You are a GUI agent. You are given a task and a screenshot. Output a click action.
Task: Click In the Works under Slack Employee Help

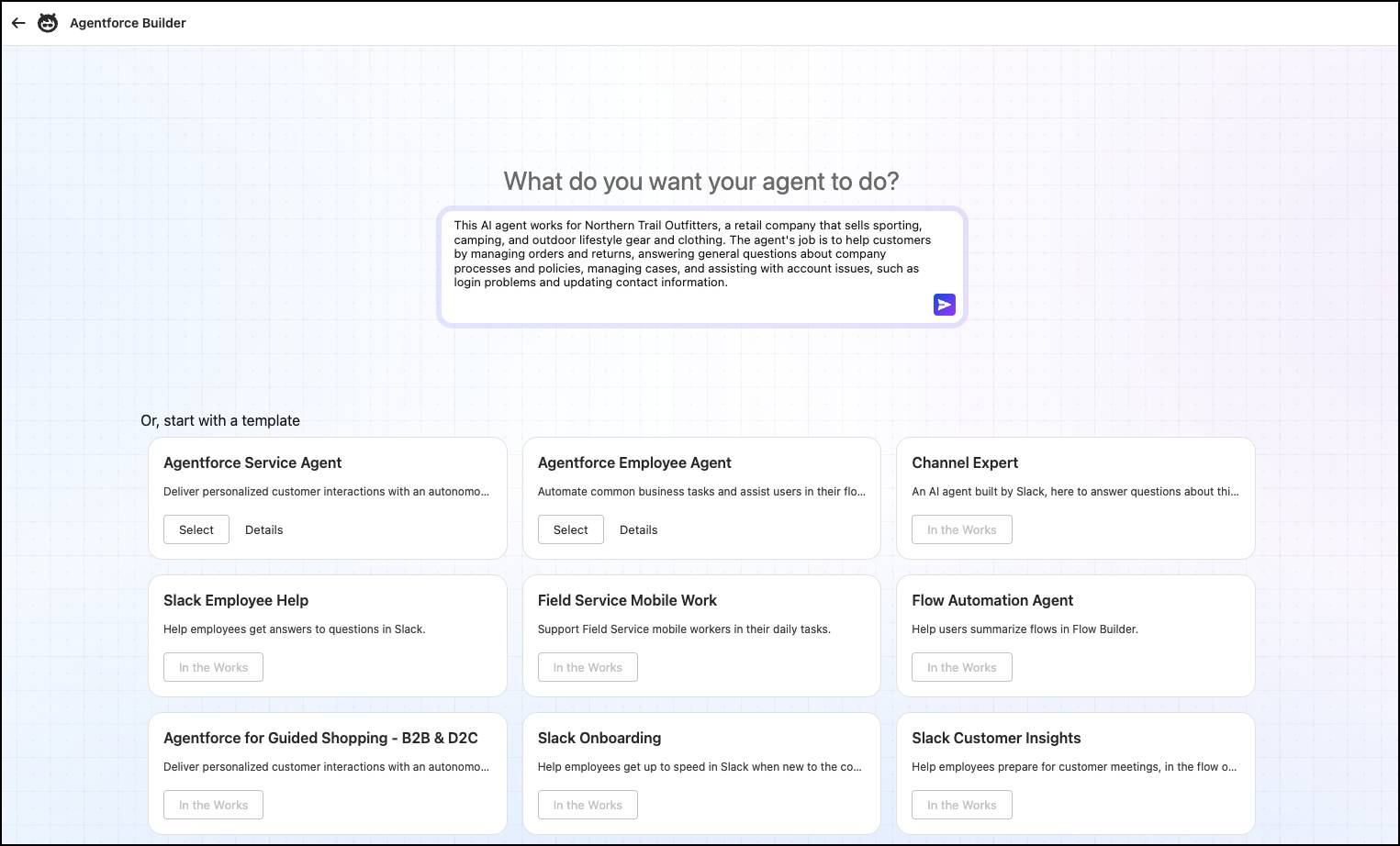click(x=214, y=667)
